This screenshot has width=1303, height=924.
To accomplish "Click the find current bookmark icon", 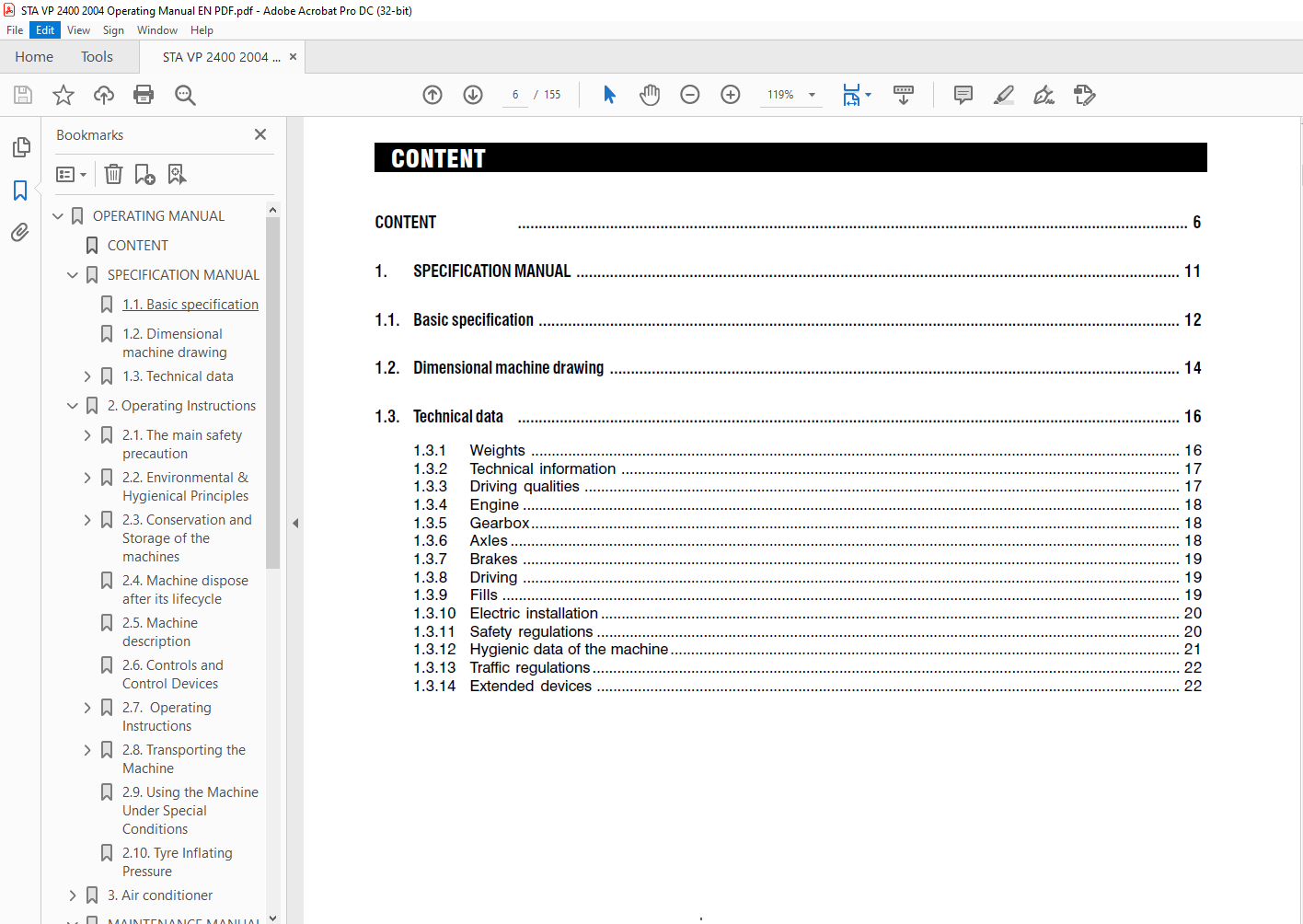I will [177, 174].
